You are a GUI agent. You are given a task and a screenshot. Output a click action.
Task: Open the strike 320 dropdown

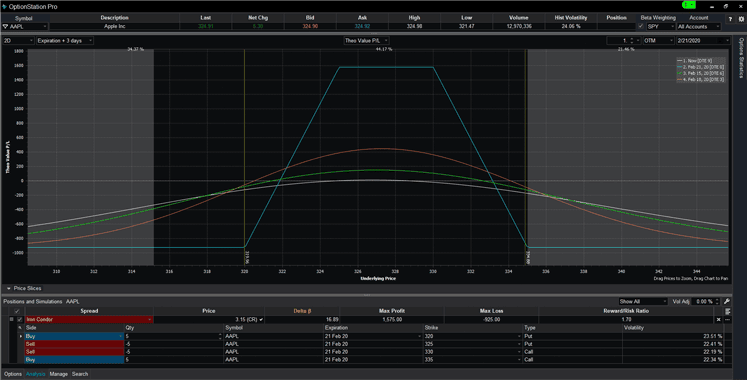[518, 336]
